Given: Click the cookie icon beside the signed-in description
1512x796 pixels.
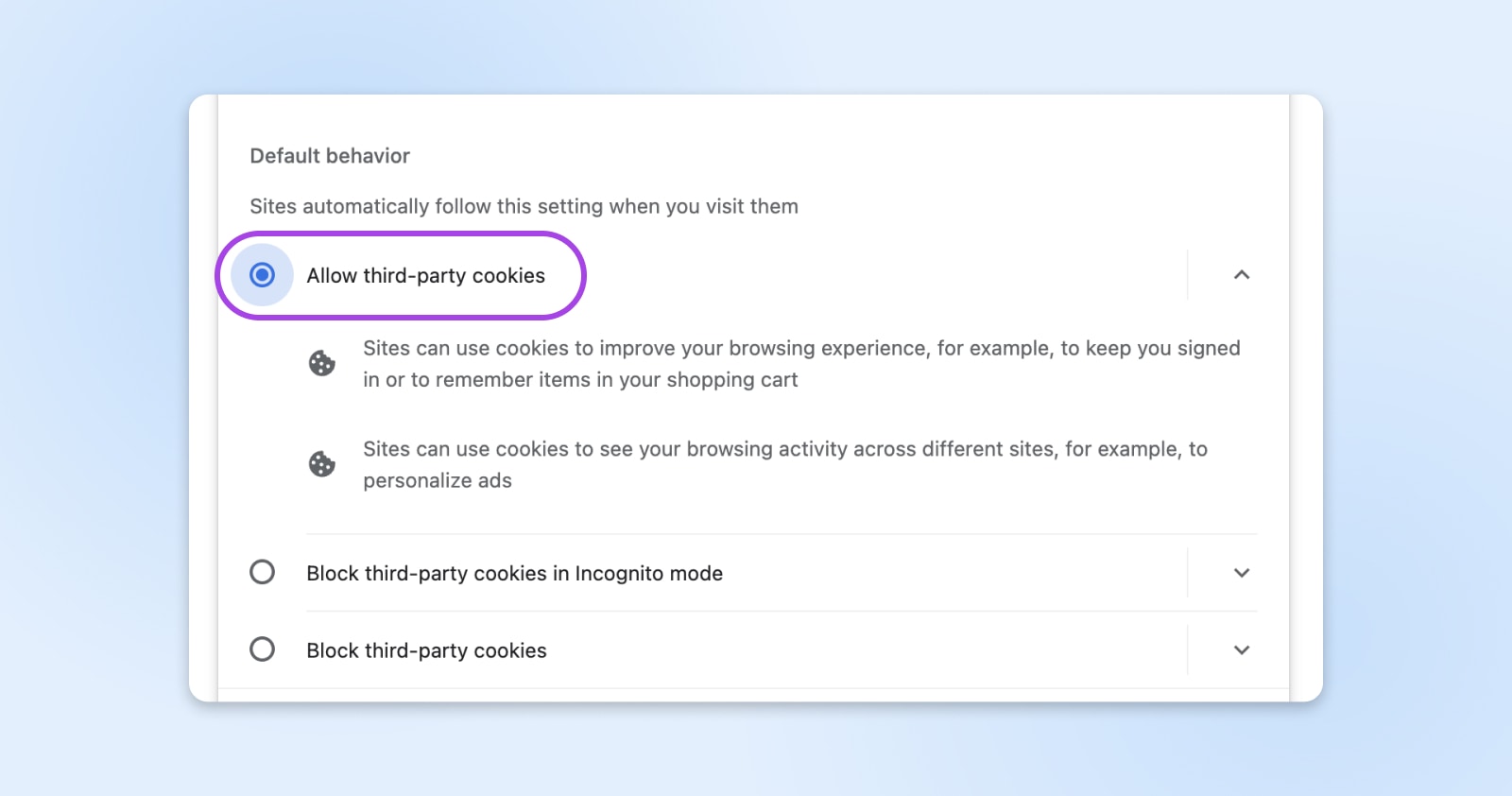Looking at the screenshot, I should coord(321,363).
